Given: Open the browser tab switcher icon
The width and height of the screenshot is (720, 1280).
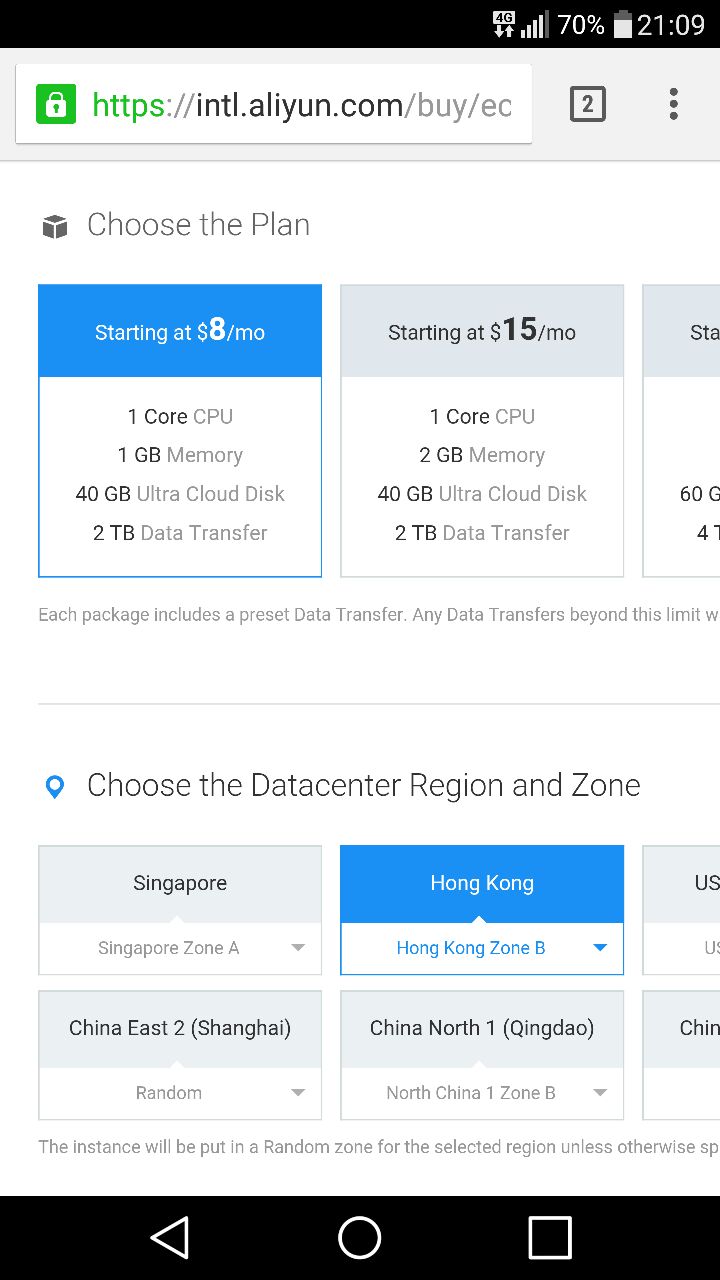Looking at the screenshot, I should click(x=588, y=104).
